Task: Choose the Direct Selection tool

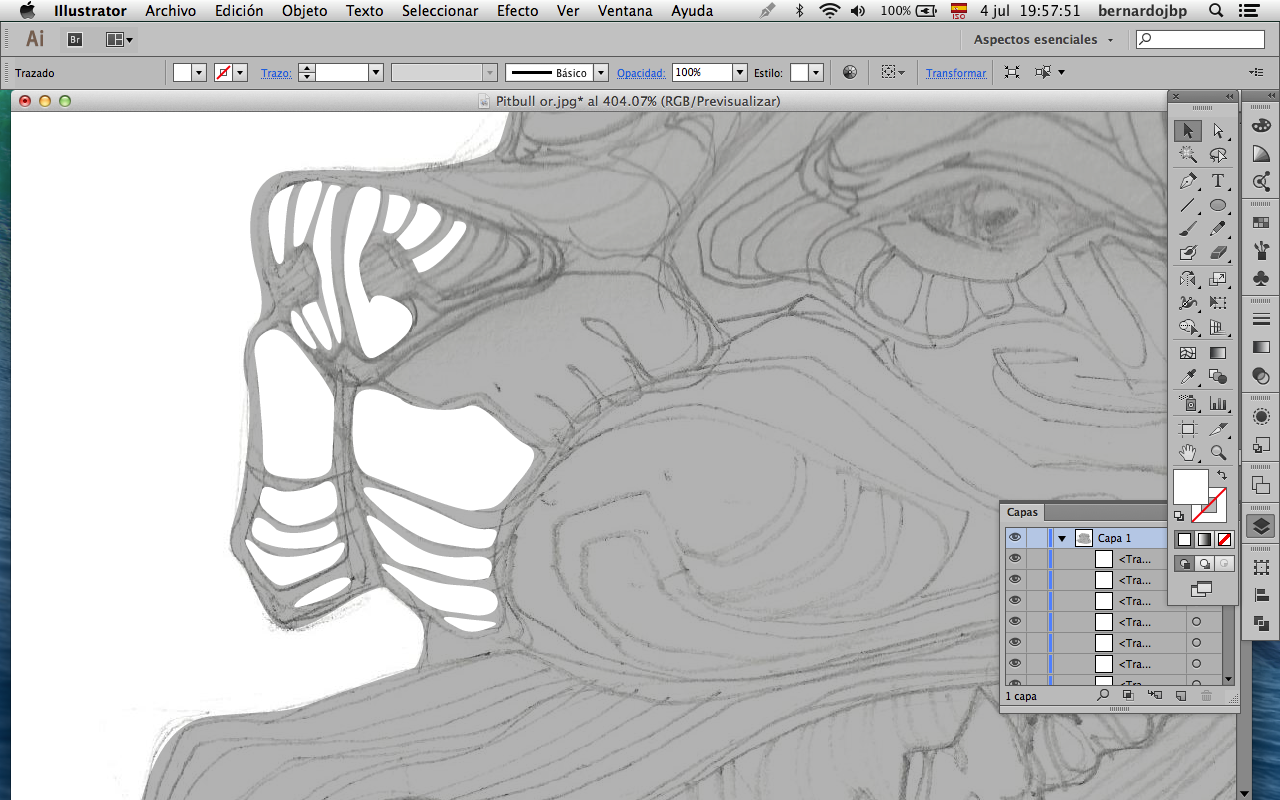Action: coord(1218,131)
